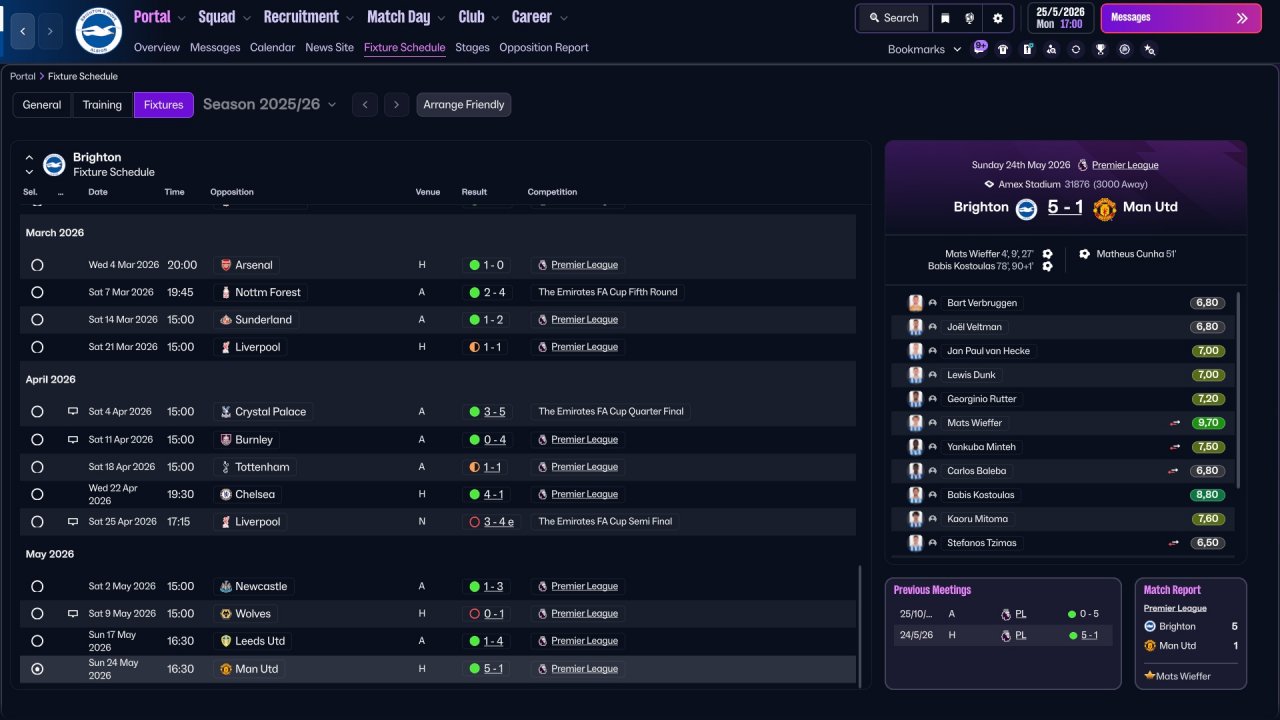Click the Chelsea club crest
Viewport: 1280px width, 720px height.
tap(225, 494)
